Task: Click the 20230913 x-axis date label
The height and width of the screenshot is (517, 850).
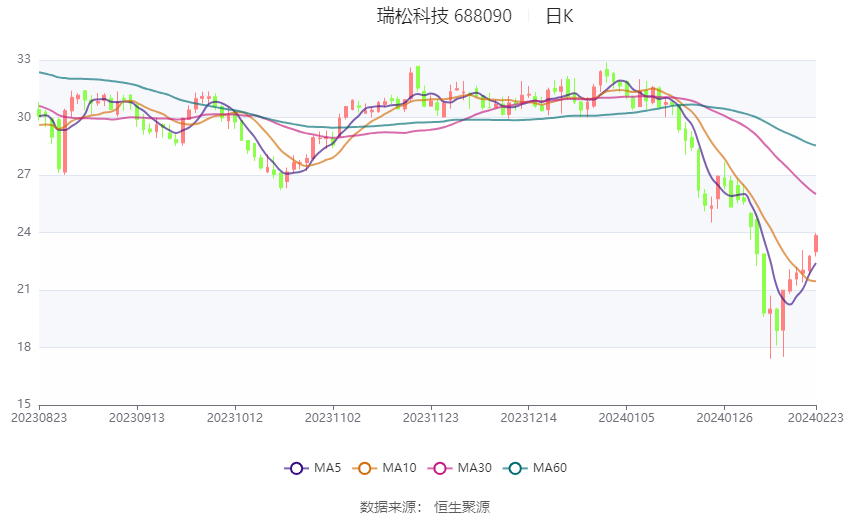Action: [137, 418]
